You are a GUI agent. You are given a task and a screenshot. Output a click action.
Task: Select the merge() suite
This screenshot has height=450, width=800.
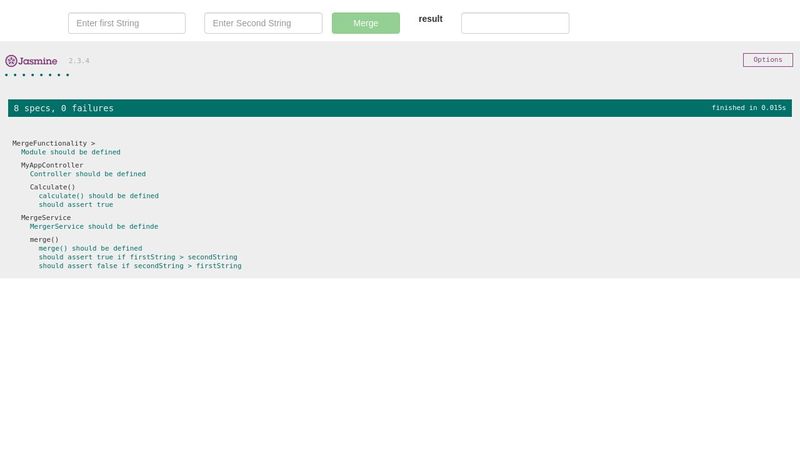tap(44, 239)
